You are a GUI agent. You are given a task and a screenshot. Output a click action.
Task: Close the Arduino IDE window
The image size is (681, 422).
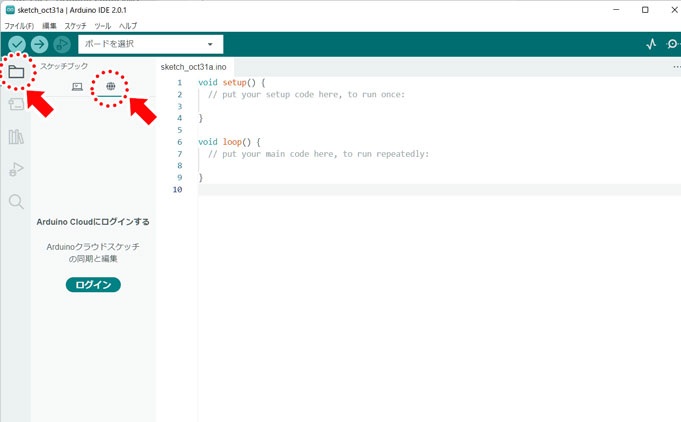point(674,10)
